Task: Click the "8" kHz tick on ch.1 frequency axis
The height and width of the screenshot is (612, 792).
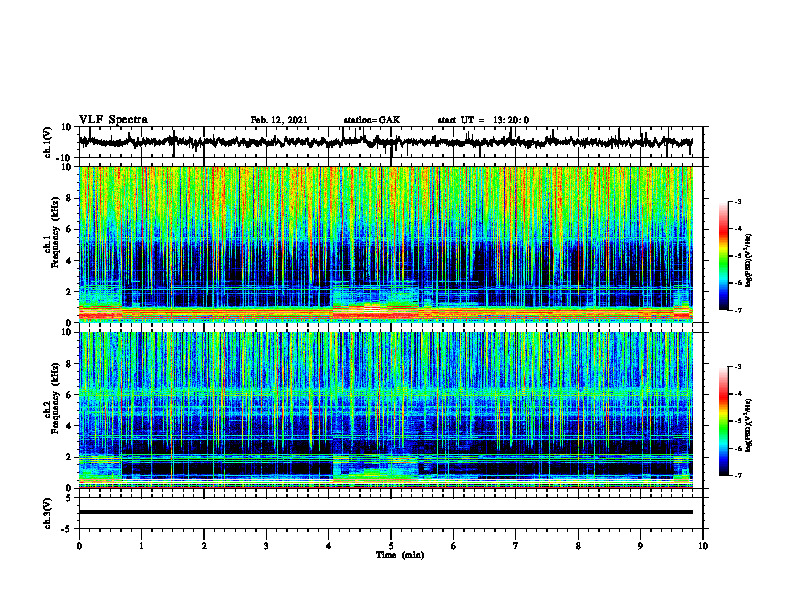Action: pos(70,198)
